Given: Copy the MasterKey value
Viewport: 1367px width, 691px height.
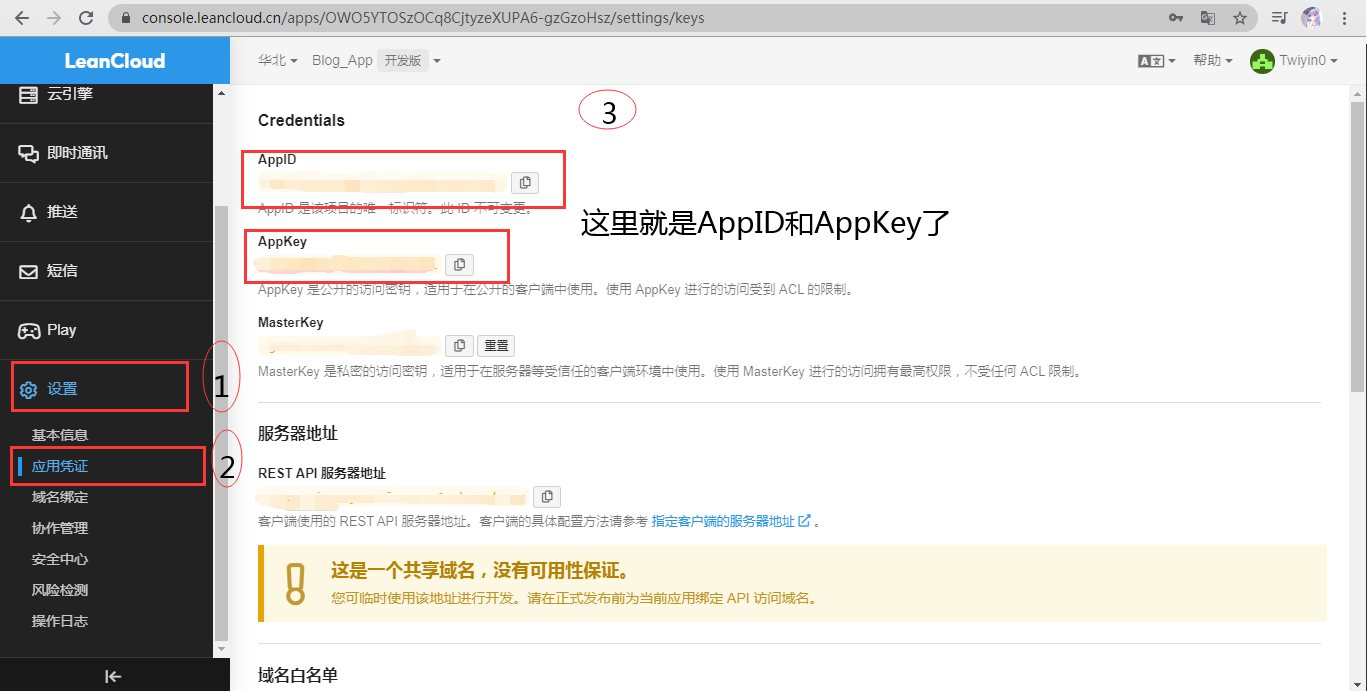Looking at the screenshot, I should [x=459, y=346].
